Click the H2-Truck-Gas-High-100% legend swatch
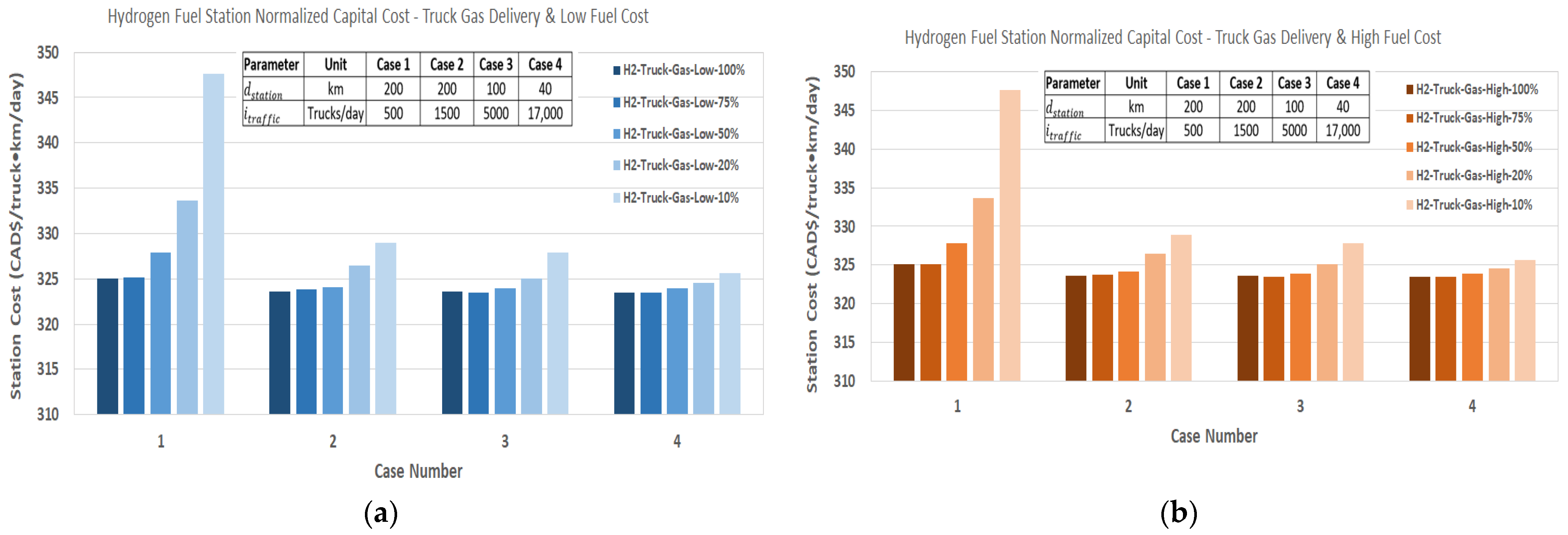 tap(1409, 89)
